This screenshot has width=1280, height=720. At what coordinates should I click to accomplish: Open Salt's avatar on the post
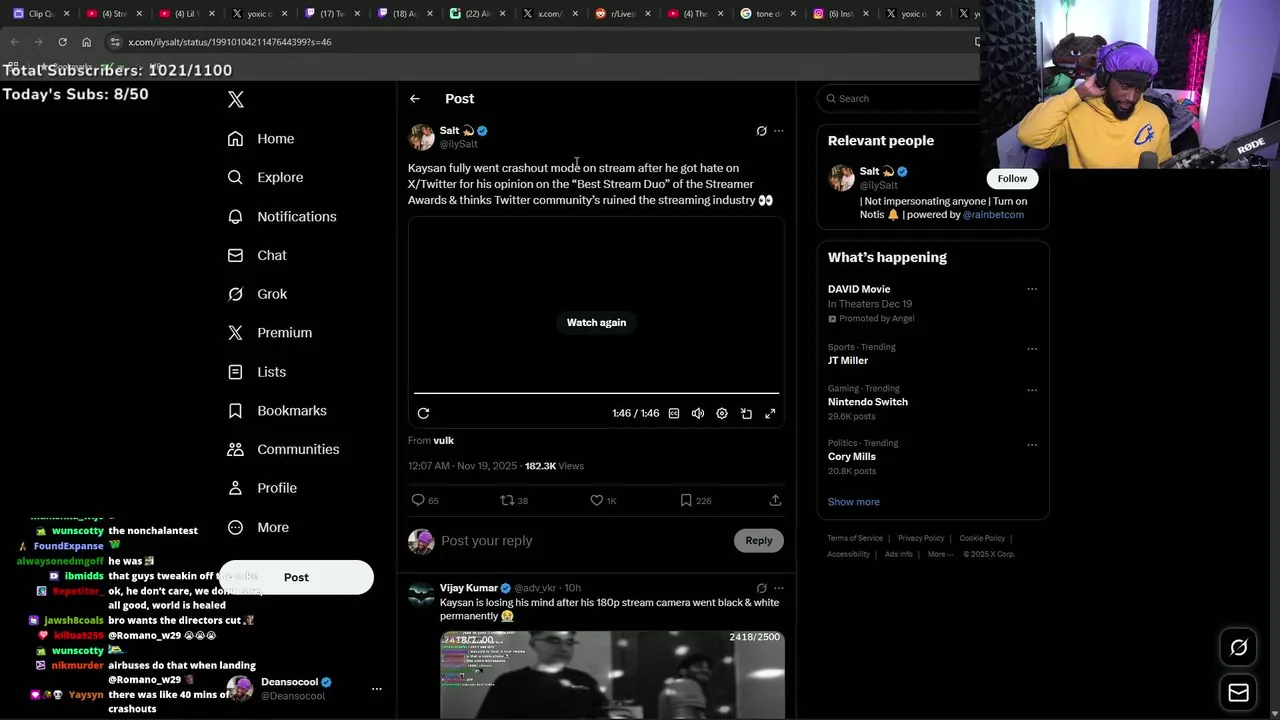tap(421, 137)
